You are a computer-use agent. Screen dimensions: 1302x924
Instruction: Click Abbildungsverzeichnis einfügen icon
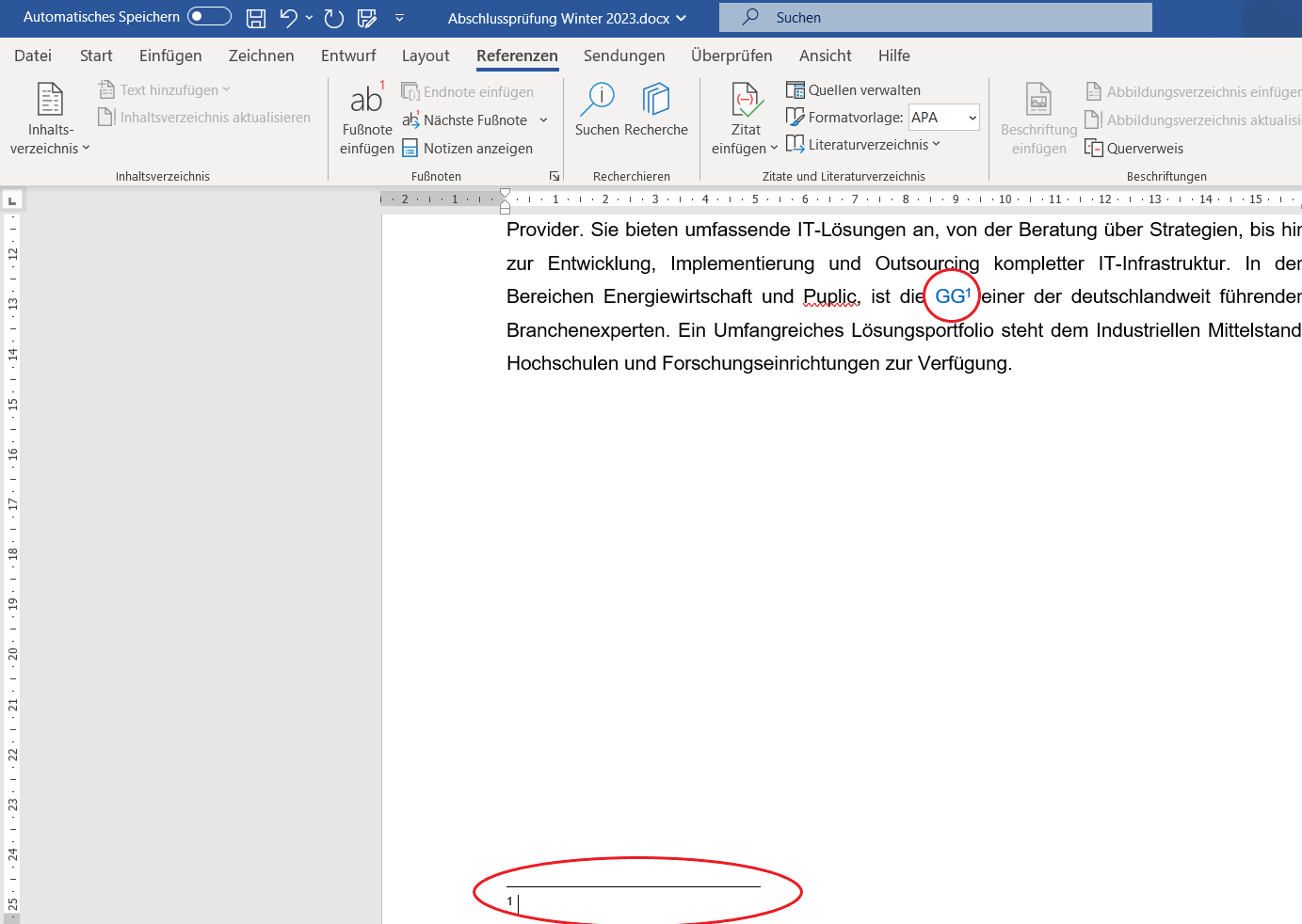[1093, 91]
